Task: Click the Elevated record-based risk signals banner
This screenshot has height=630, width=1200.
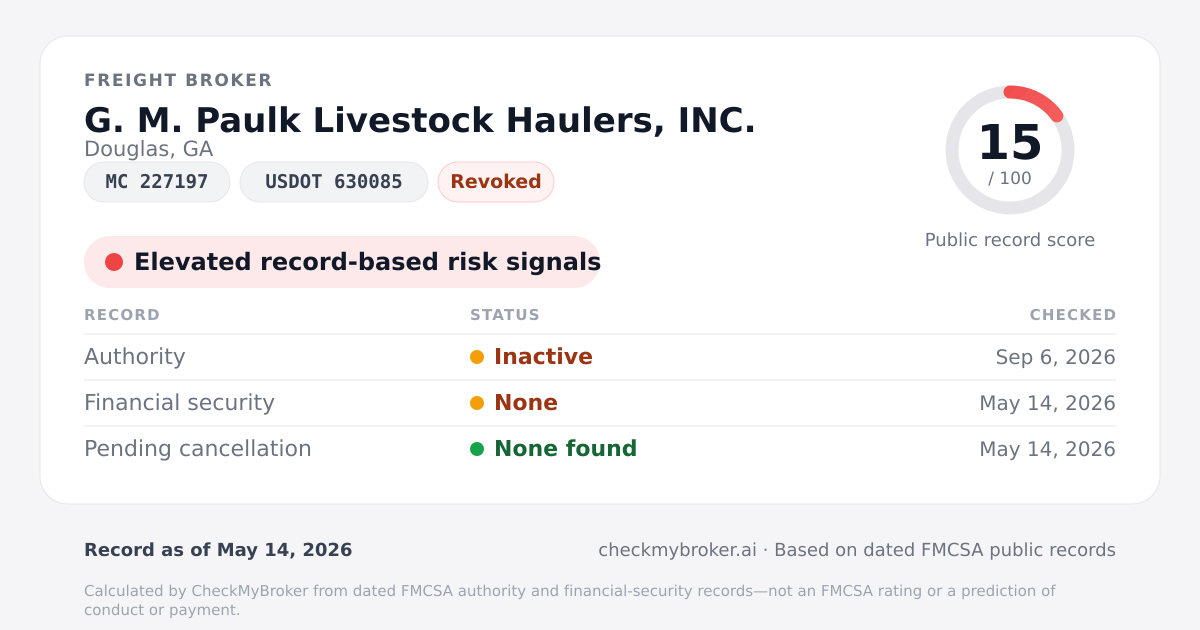Action: tap(342, 262)
